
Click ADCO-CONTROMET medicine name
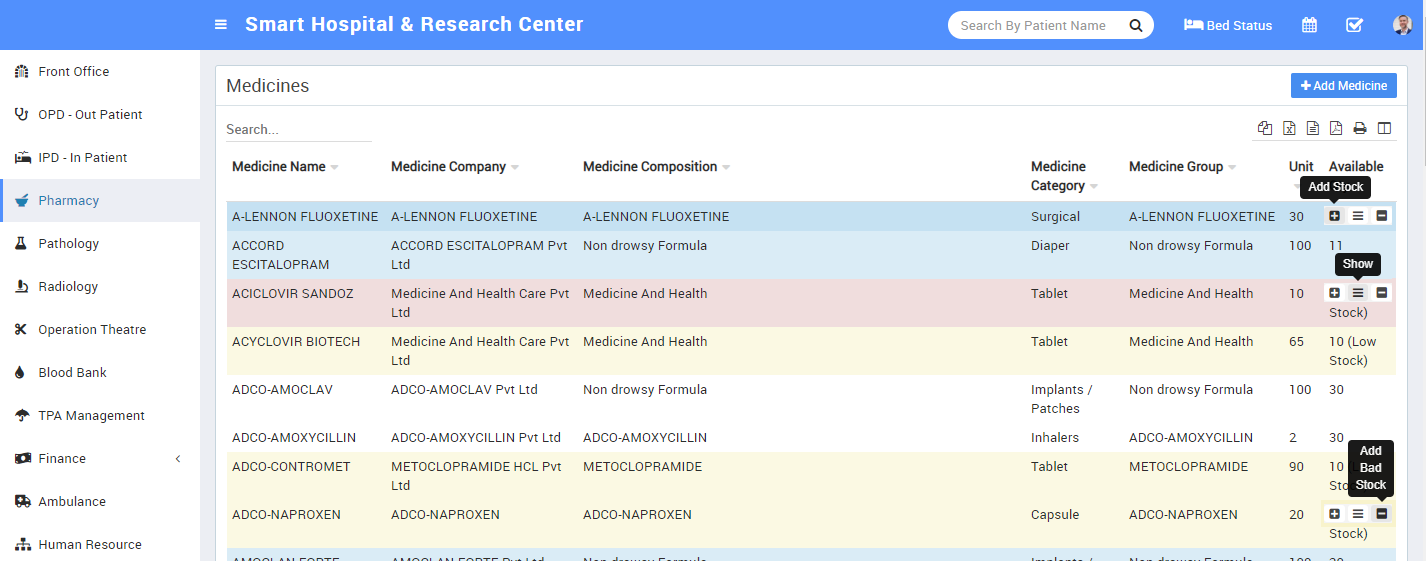pos(291,467)
